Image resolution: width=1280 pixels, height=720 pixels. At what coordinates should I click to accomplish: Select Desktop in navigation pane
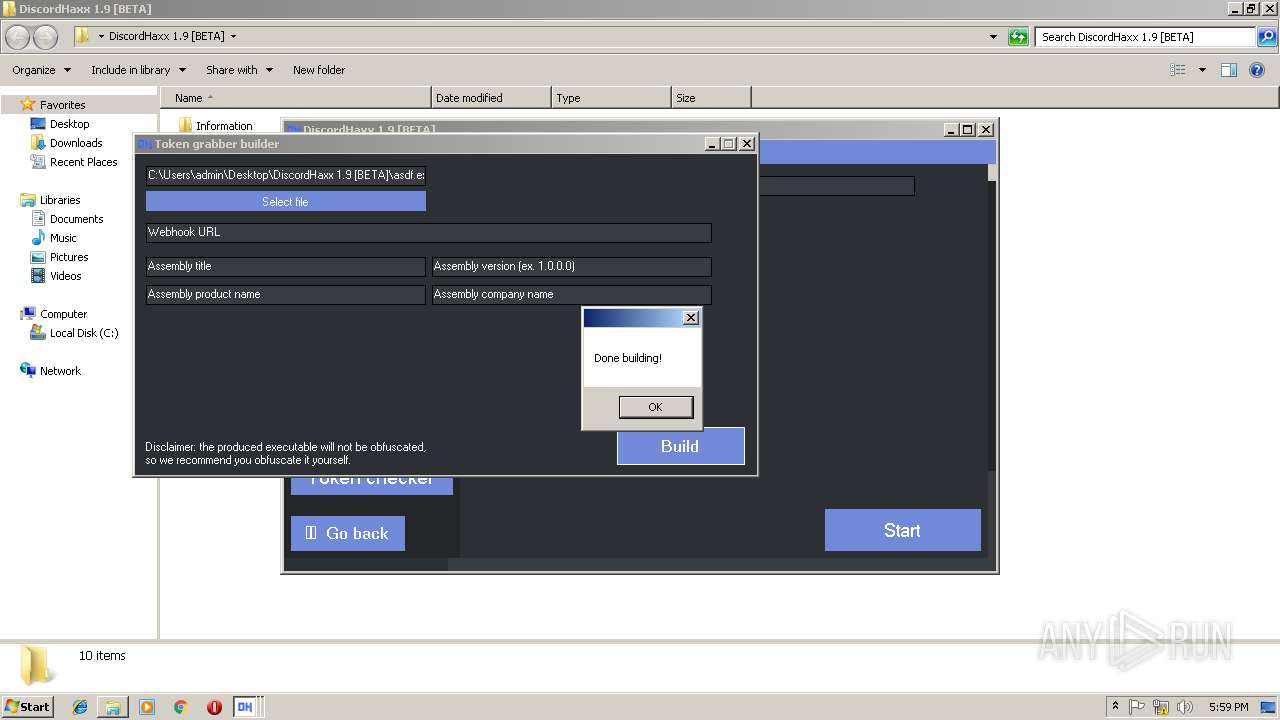click(69, 124)
